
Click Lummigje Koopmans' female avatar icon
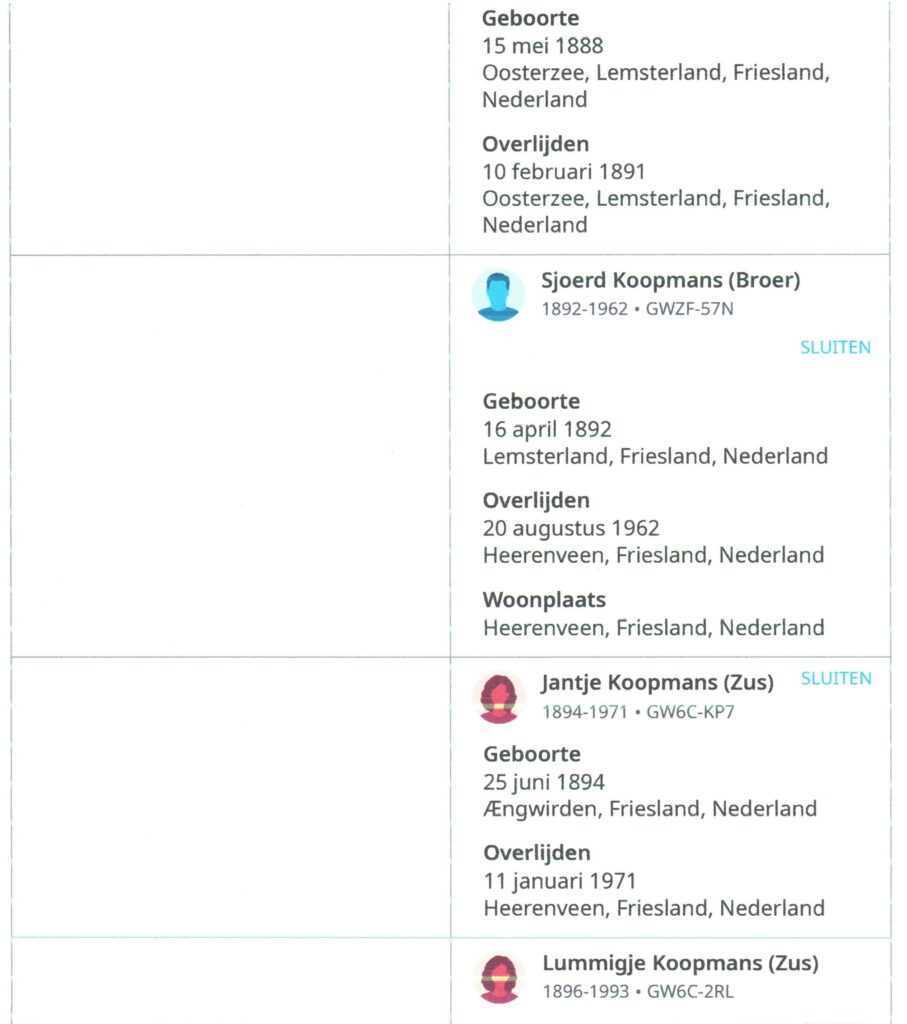click(499, 978)
